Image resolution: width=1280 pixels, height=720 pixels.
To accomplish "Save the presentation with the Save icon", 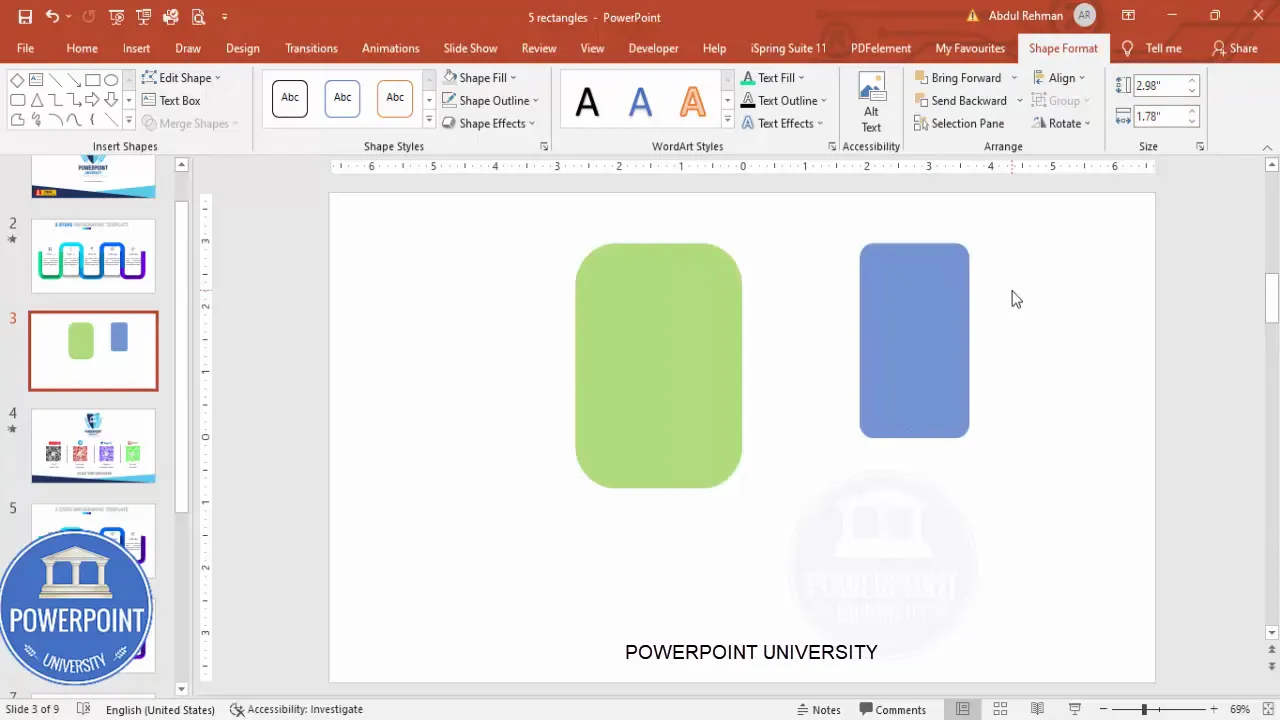I will [x=25, y=17].
